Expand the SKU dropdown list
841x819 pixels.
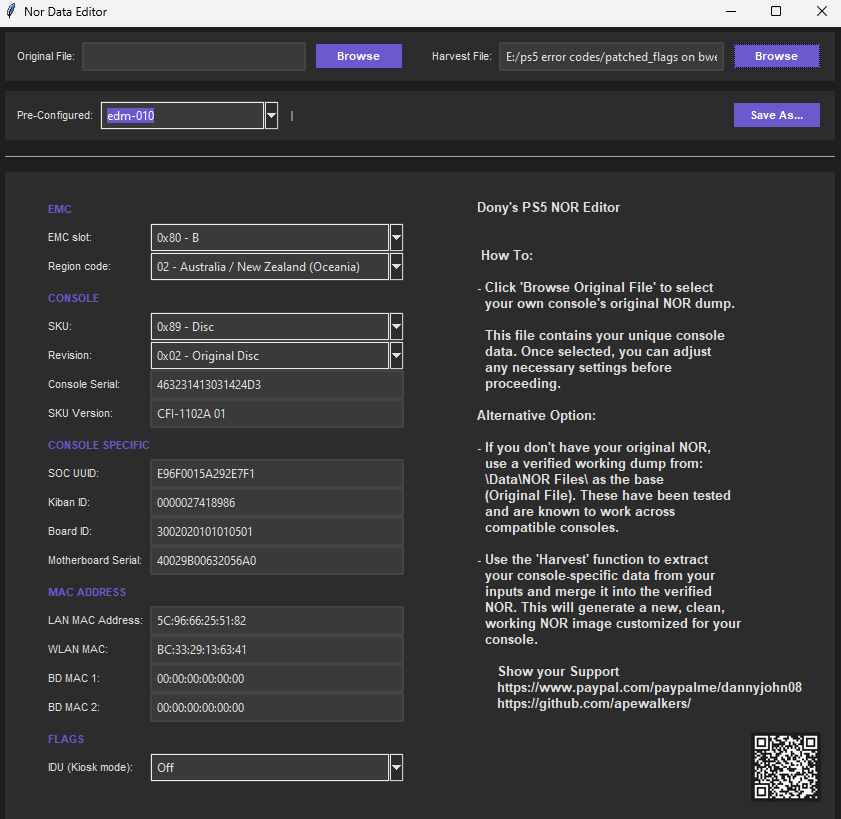tap(396, 327)
